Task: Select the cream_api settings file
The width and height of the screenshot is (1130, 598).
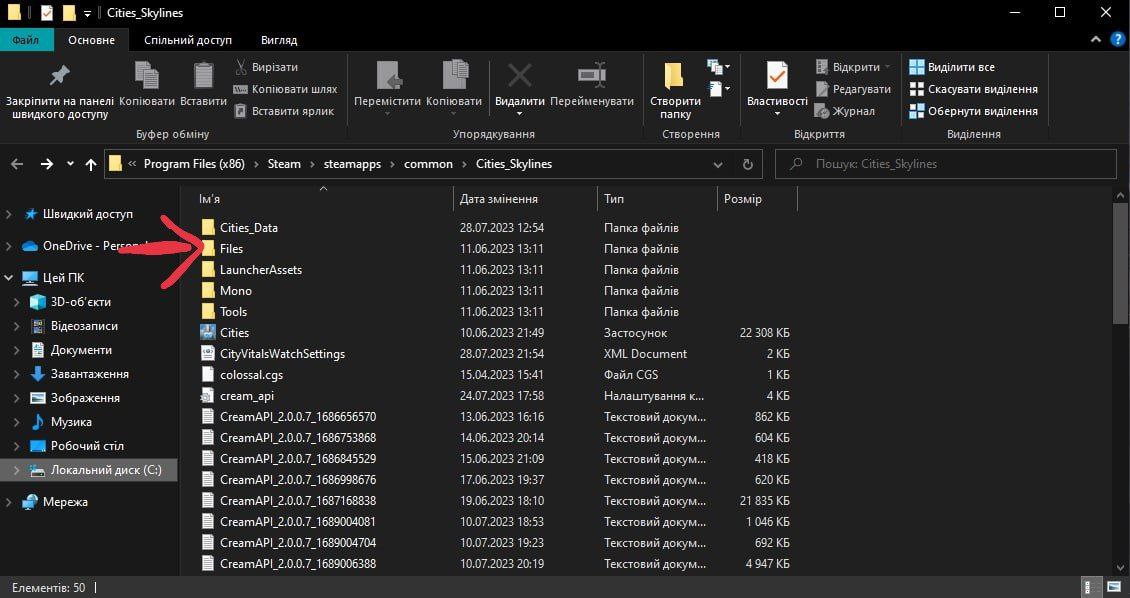Action: point(246,396)
